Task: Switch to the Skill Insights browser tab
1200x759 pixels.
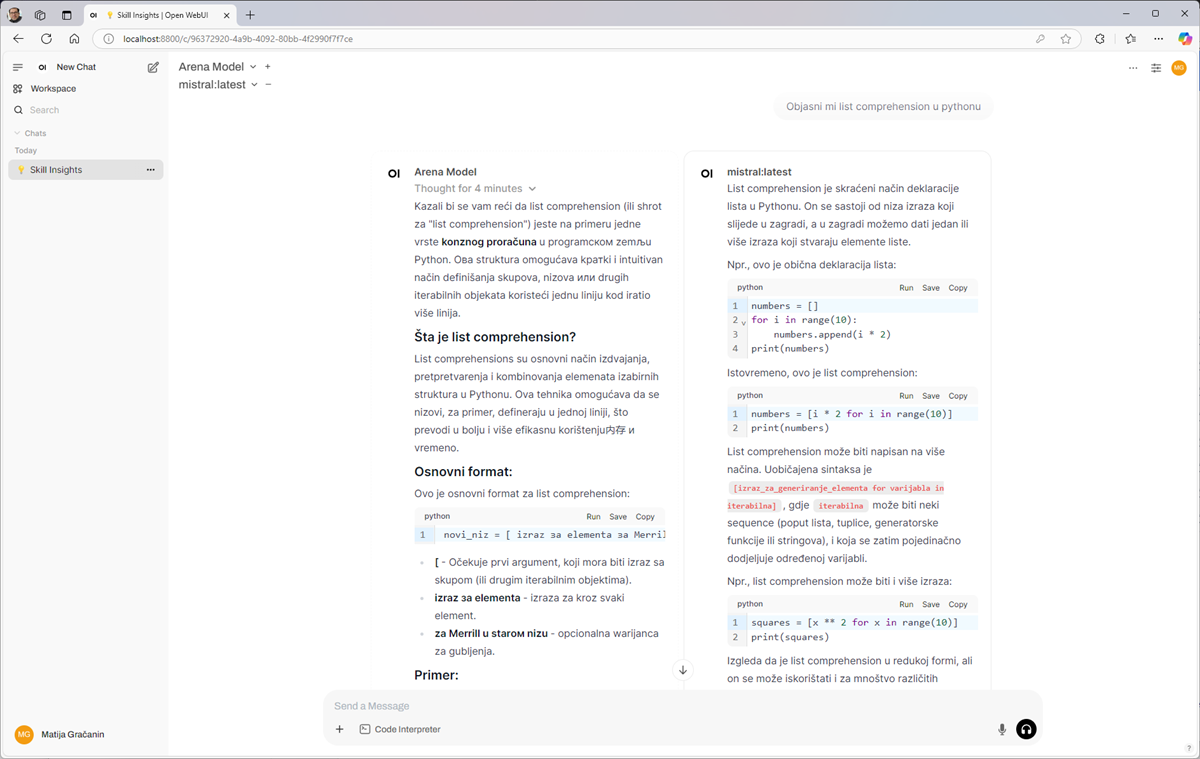Action: (160, 15)
